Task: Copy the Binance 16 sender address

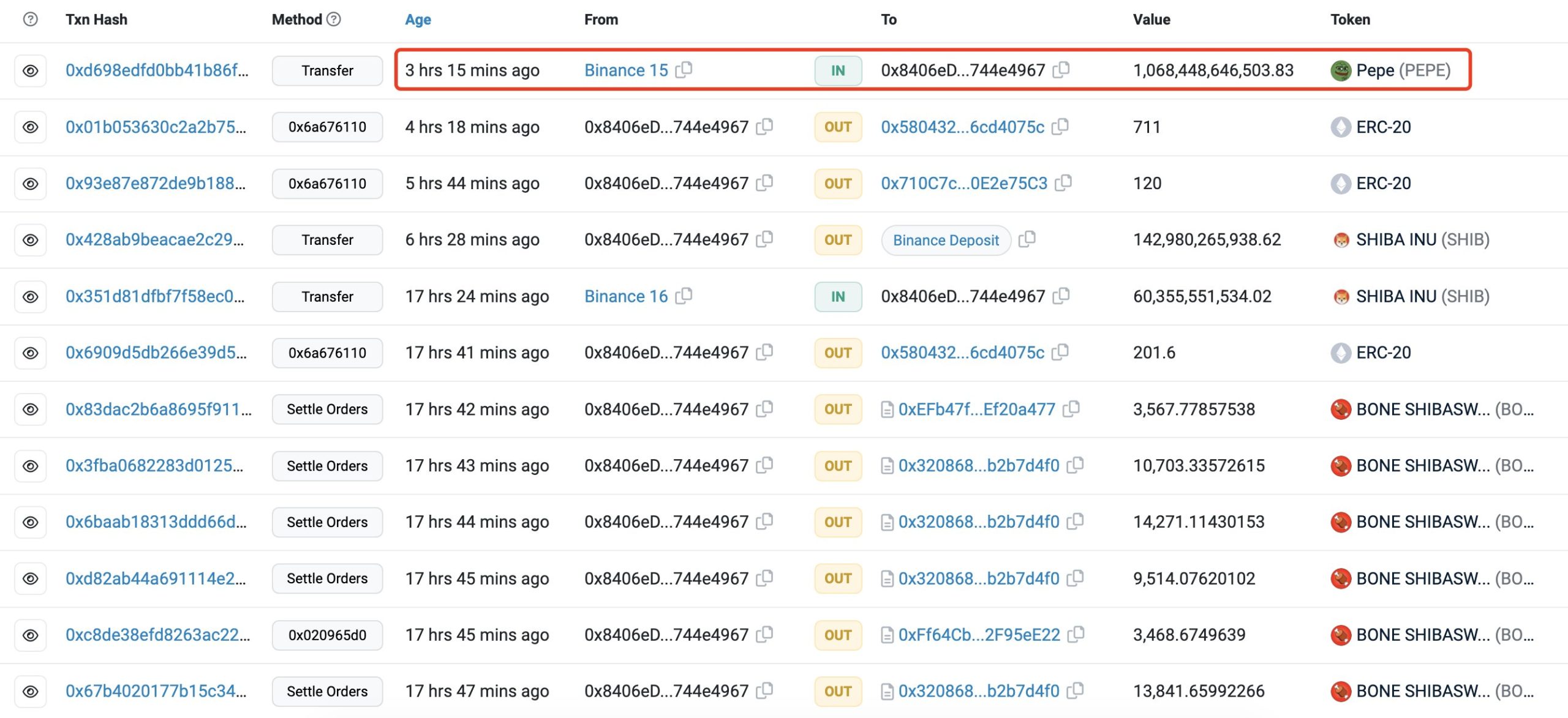Action: (x=684, y=296)
